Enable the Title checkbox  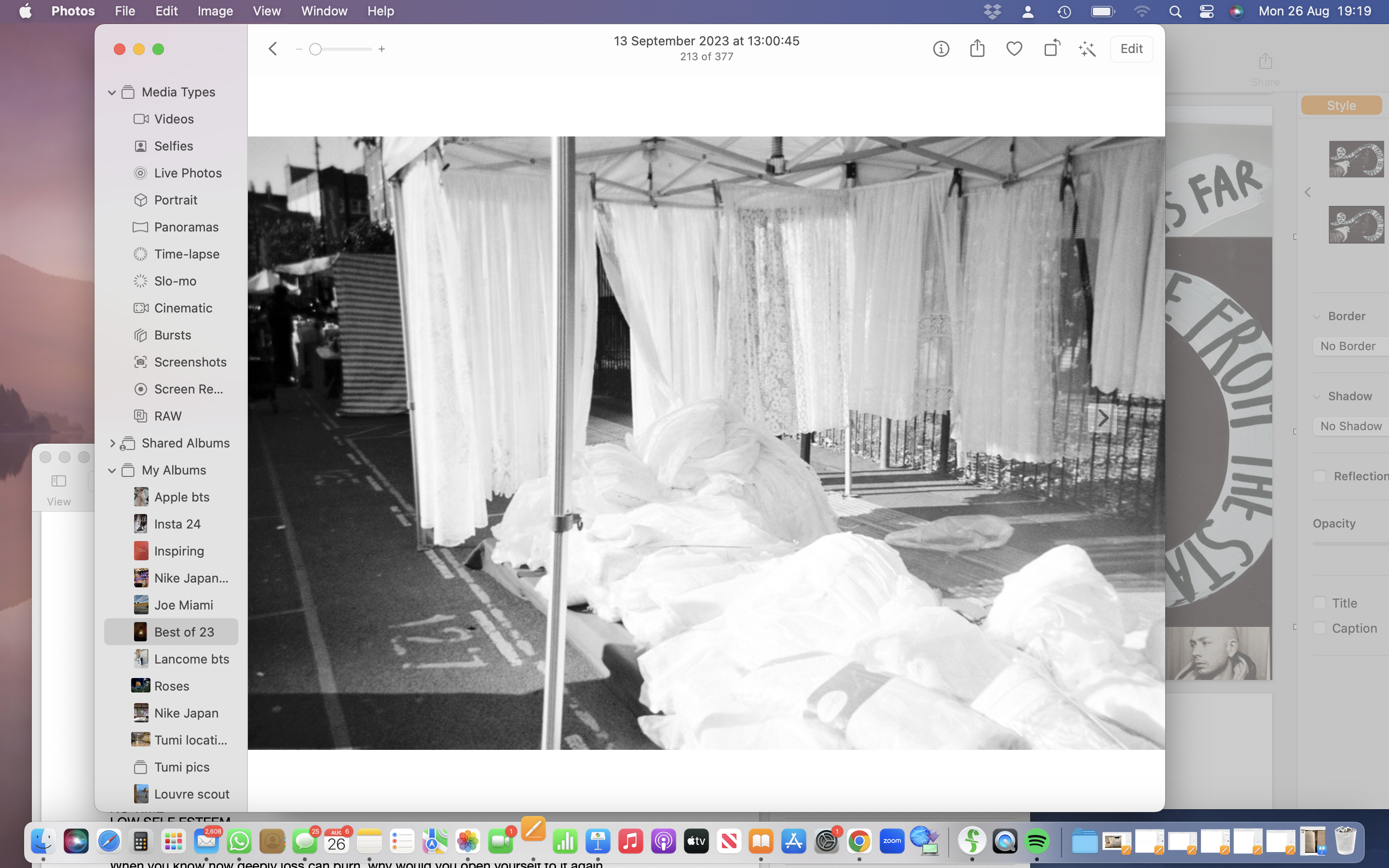click(1319, 603)
